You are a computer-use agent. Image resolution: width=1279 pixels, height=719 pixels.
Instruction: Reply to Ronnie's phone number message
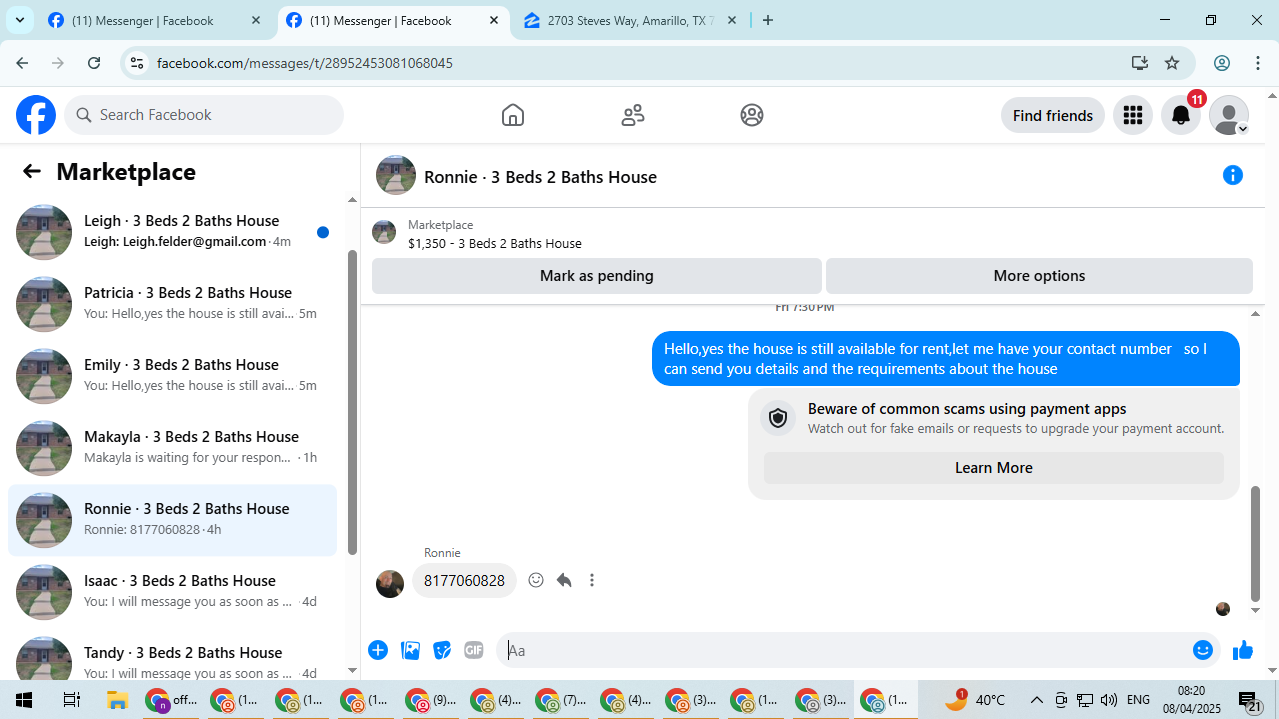tap(564, 580)
